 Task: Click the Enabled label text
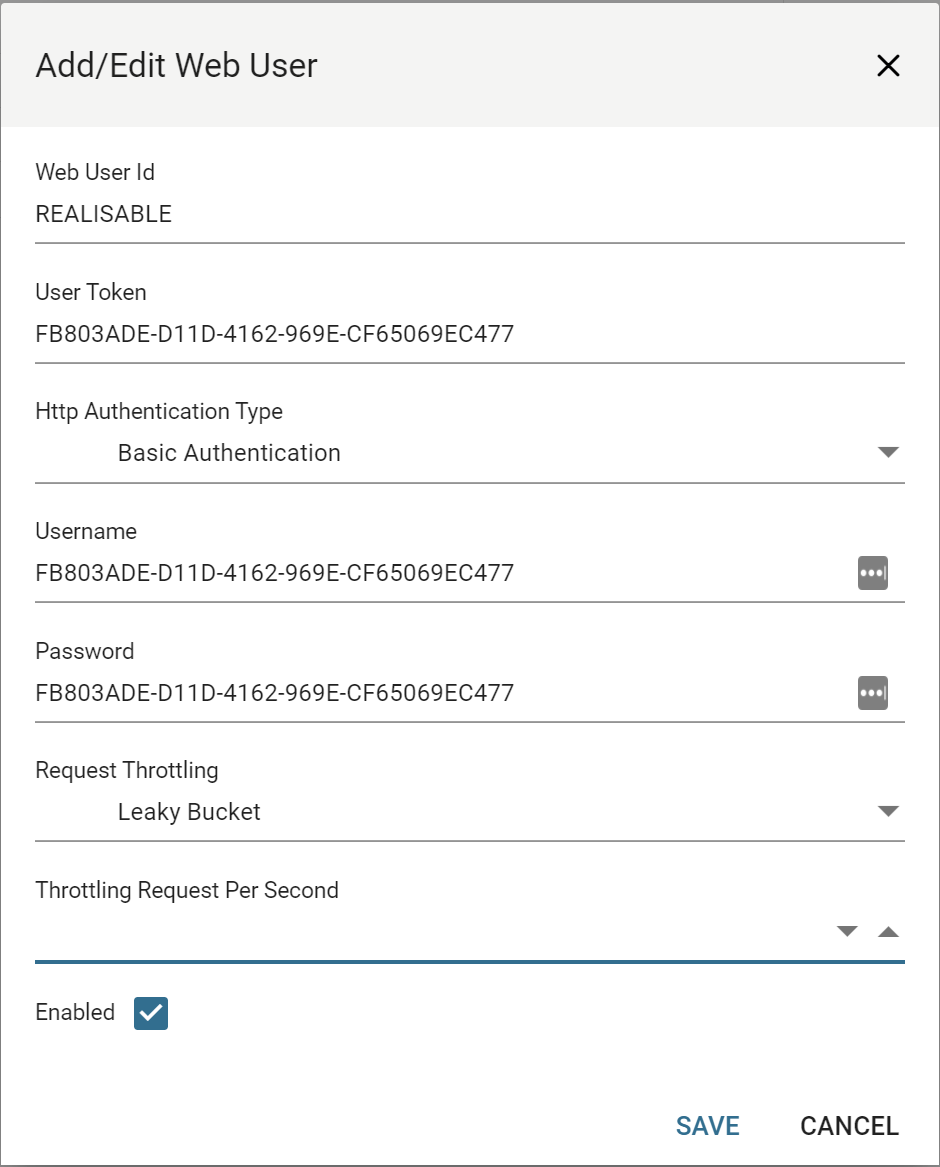(75, 1012)
